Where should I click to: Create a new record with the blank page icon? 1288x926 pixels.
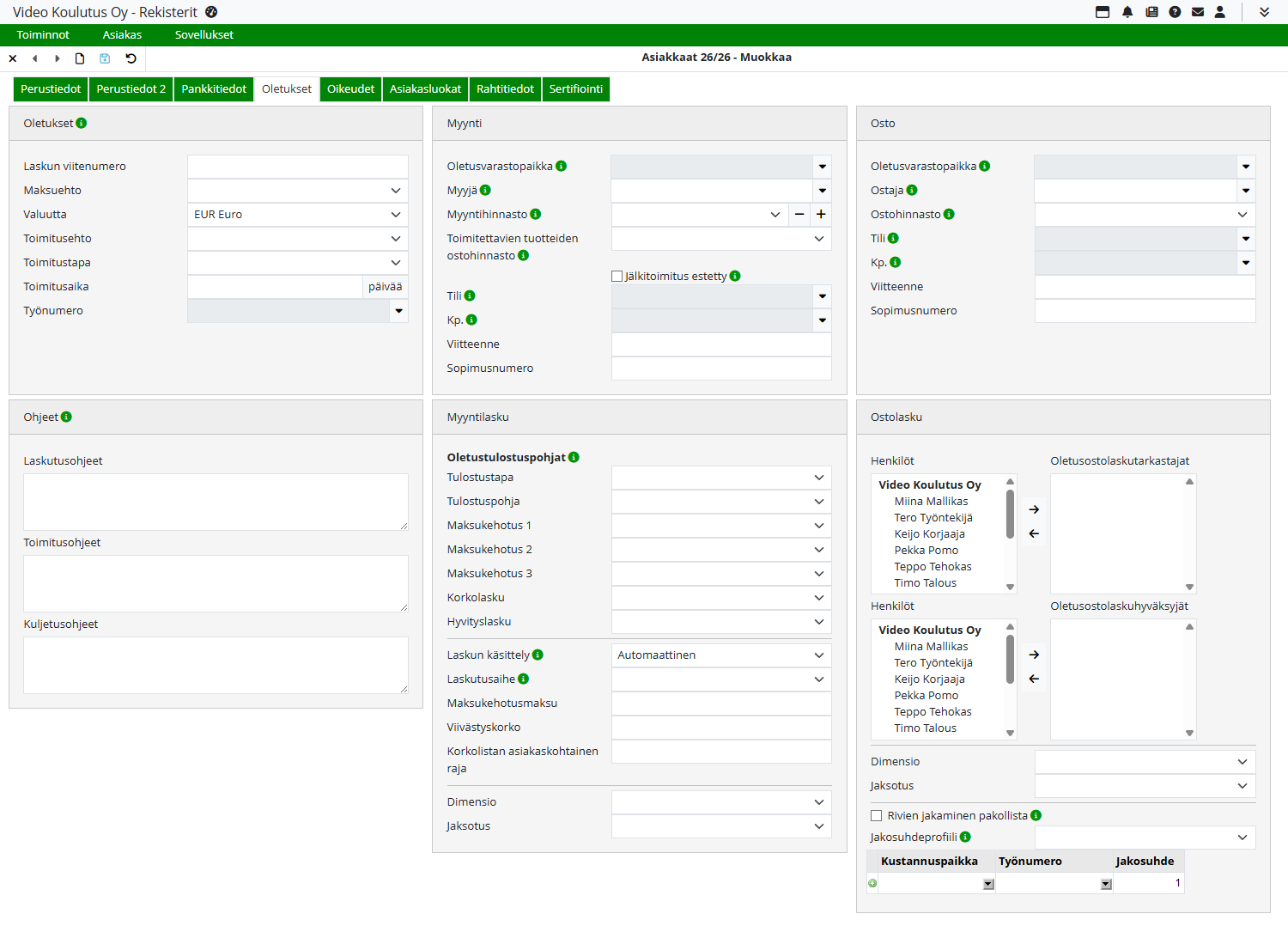click(x=80, y=58)
